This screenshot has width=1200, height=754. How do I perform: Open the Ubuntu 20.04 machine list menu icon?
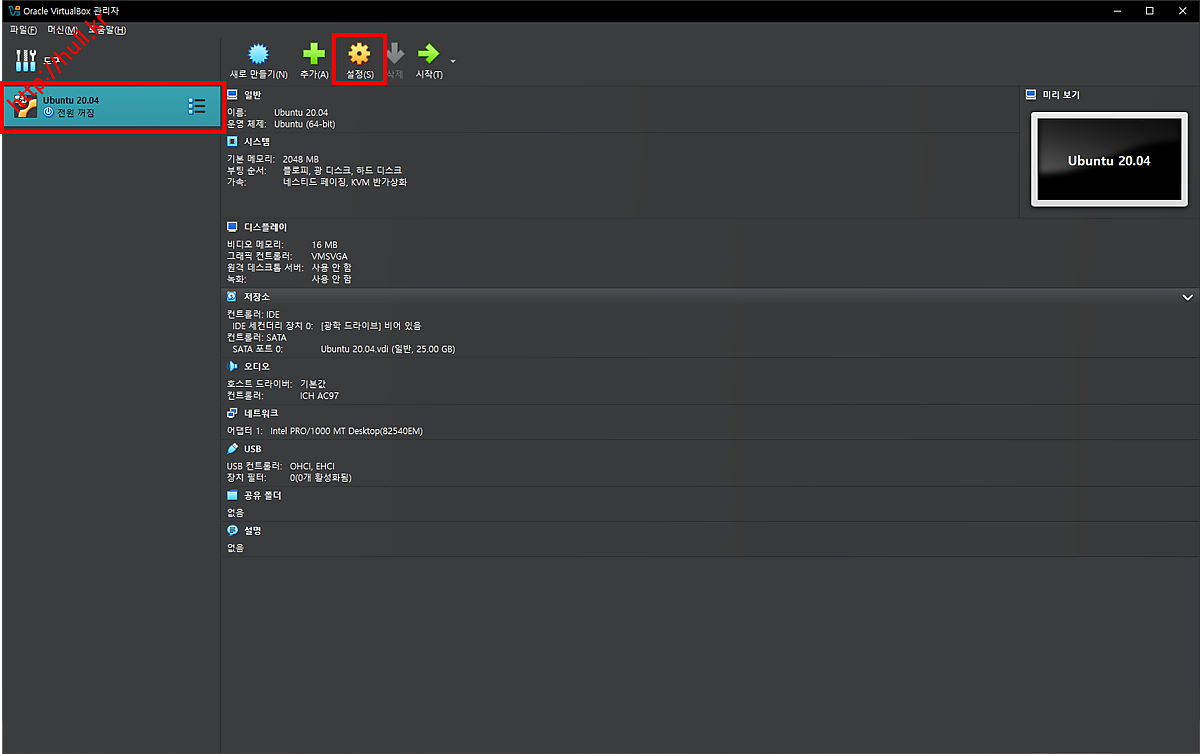click(197, 106)
